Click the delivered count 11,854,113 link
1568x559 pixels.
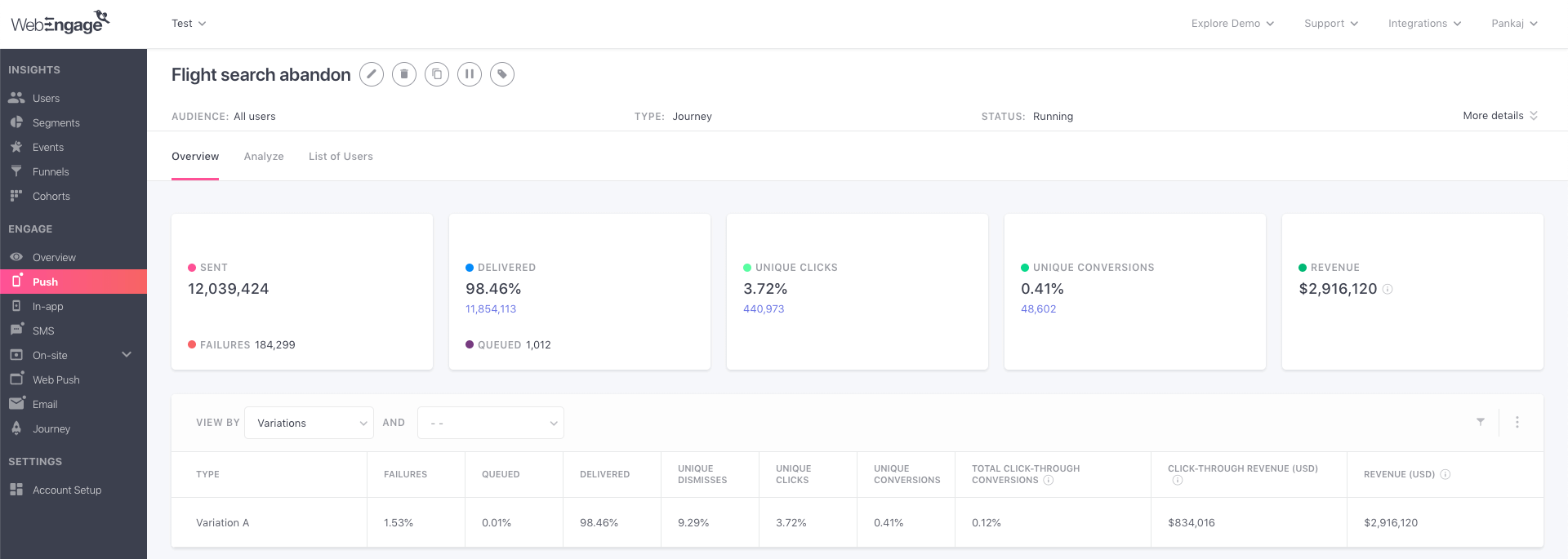pos(491,309)
